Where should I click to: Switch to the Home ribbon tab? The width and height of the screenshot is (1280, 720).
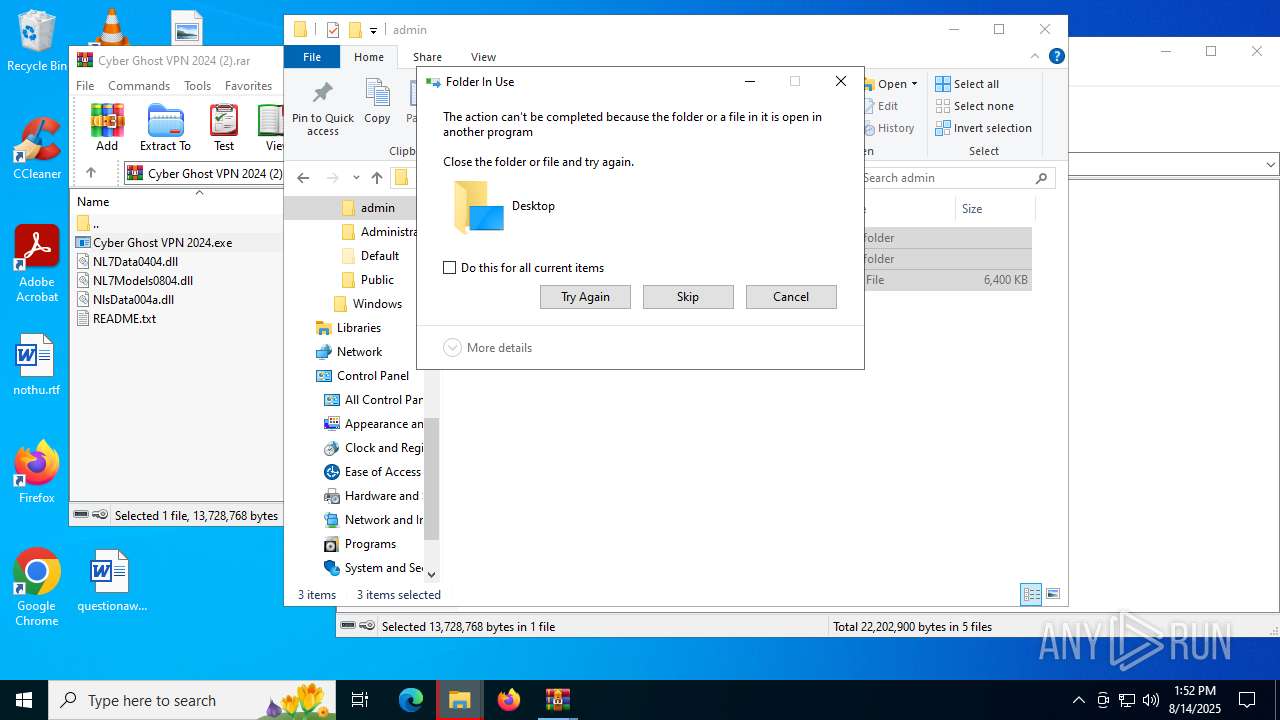tap(369, 57)
